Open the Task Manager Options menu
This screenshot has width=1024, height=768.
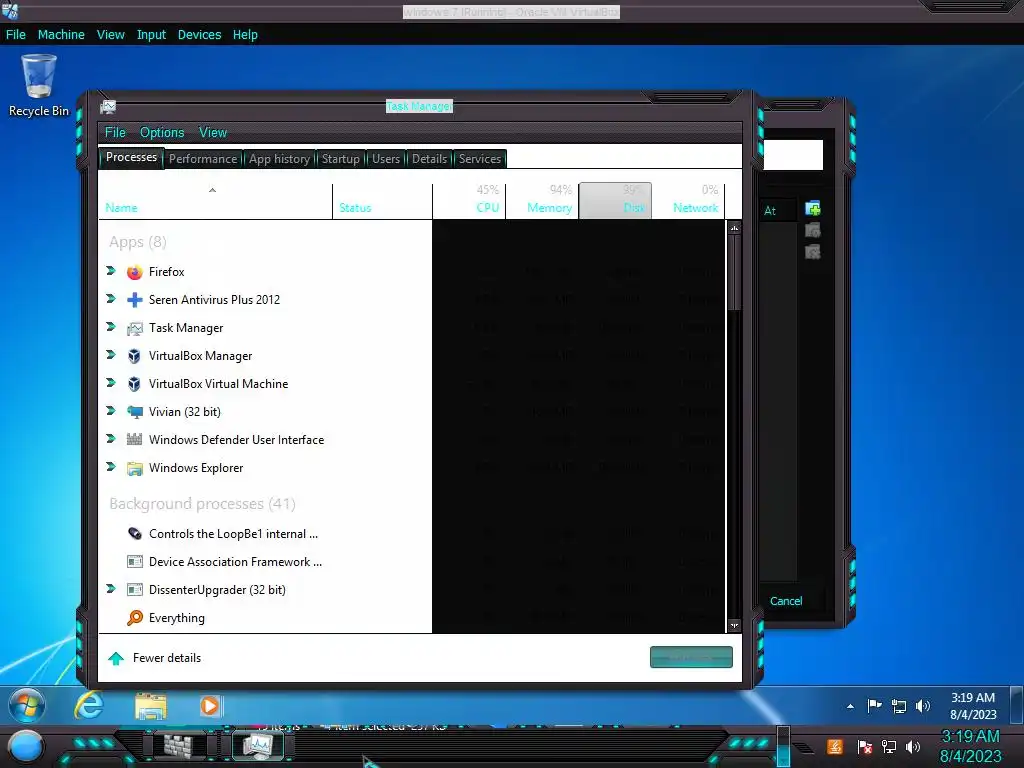[162, 133]
